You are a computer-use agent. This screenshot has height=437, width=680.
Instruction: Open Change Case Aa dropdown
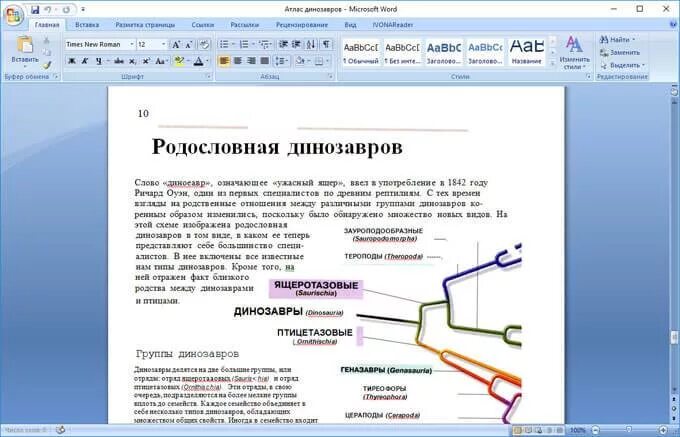[x=161, y=61]
